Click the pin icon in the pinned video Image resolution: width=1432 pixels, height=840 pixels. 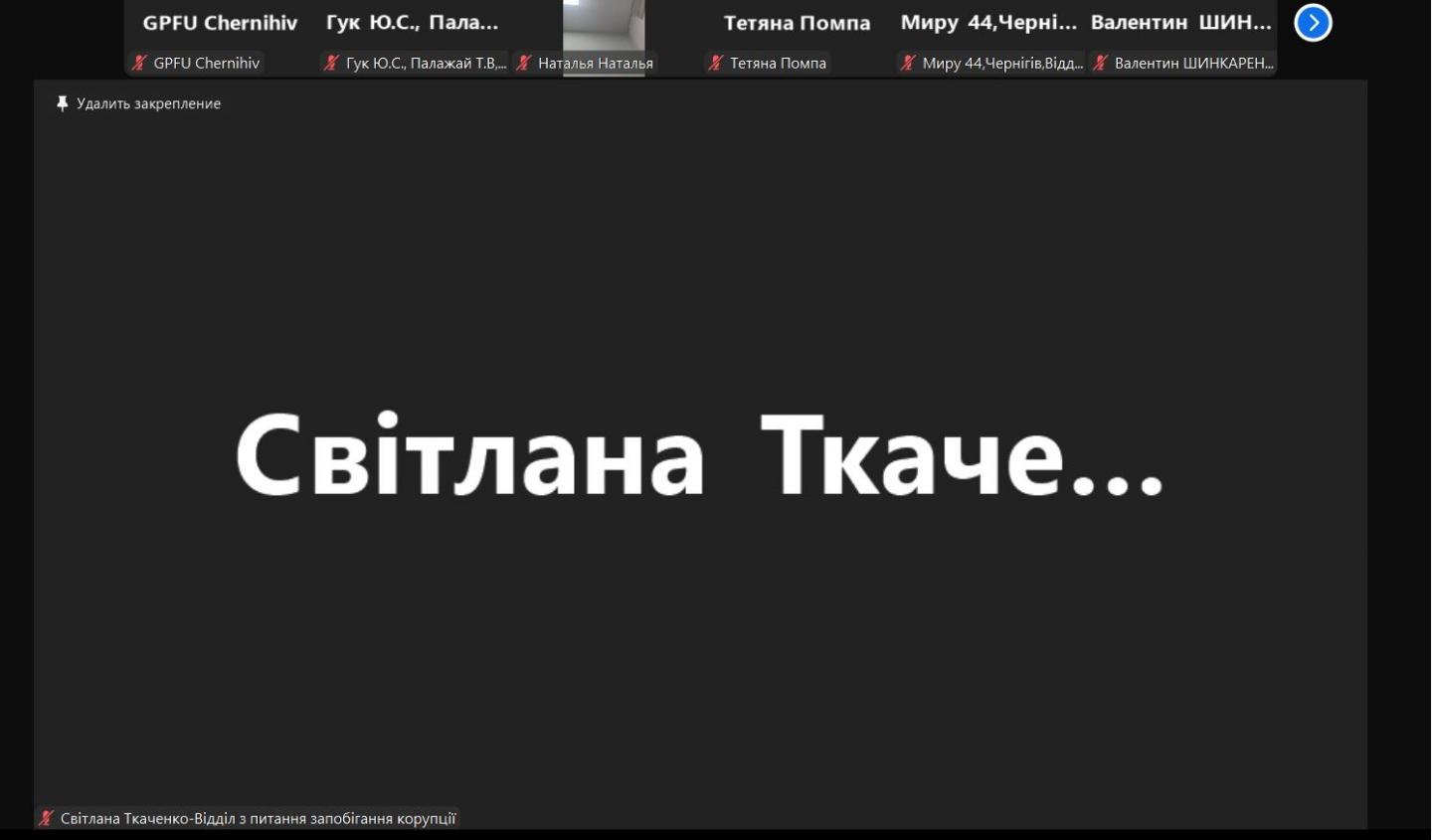click(63, 103)
